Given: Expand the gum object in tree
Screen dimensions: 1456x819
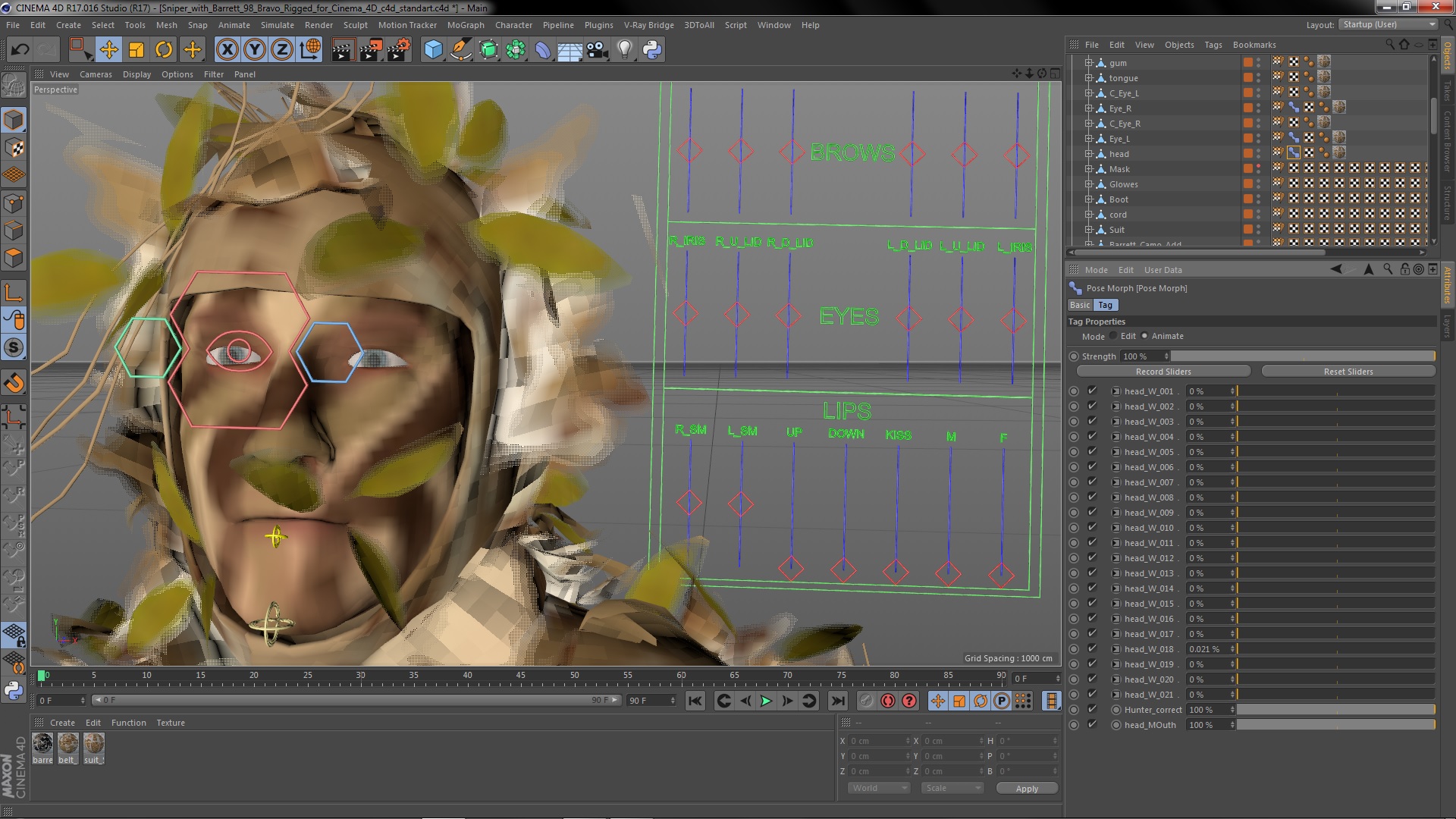Looking at the screenshot, I should pos(1089,63).
